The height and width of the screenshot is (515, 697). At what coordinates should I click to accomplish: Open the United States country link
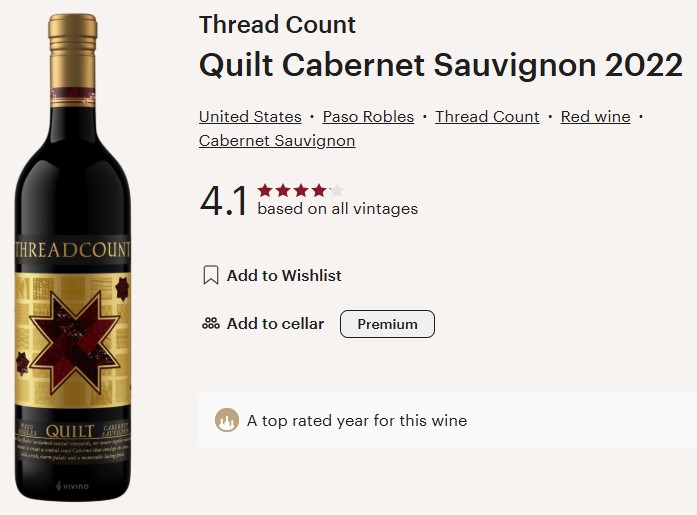[250, 117]
